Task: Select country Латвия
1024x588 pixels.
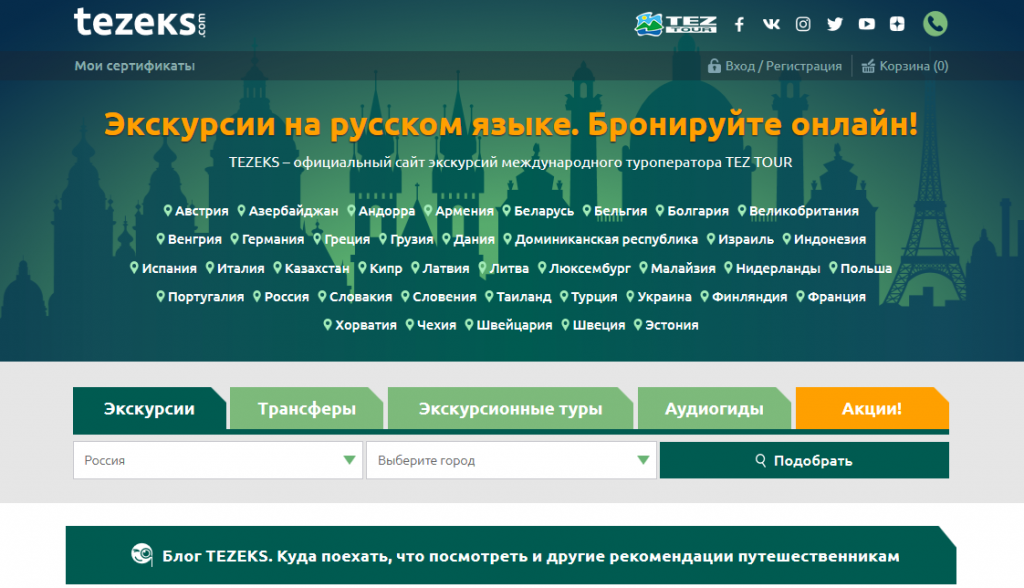Action: tap(445, 269)
